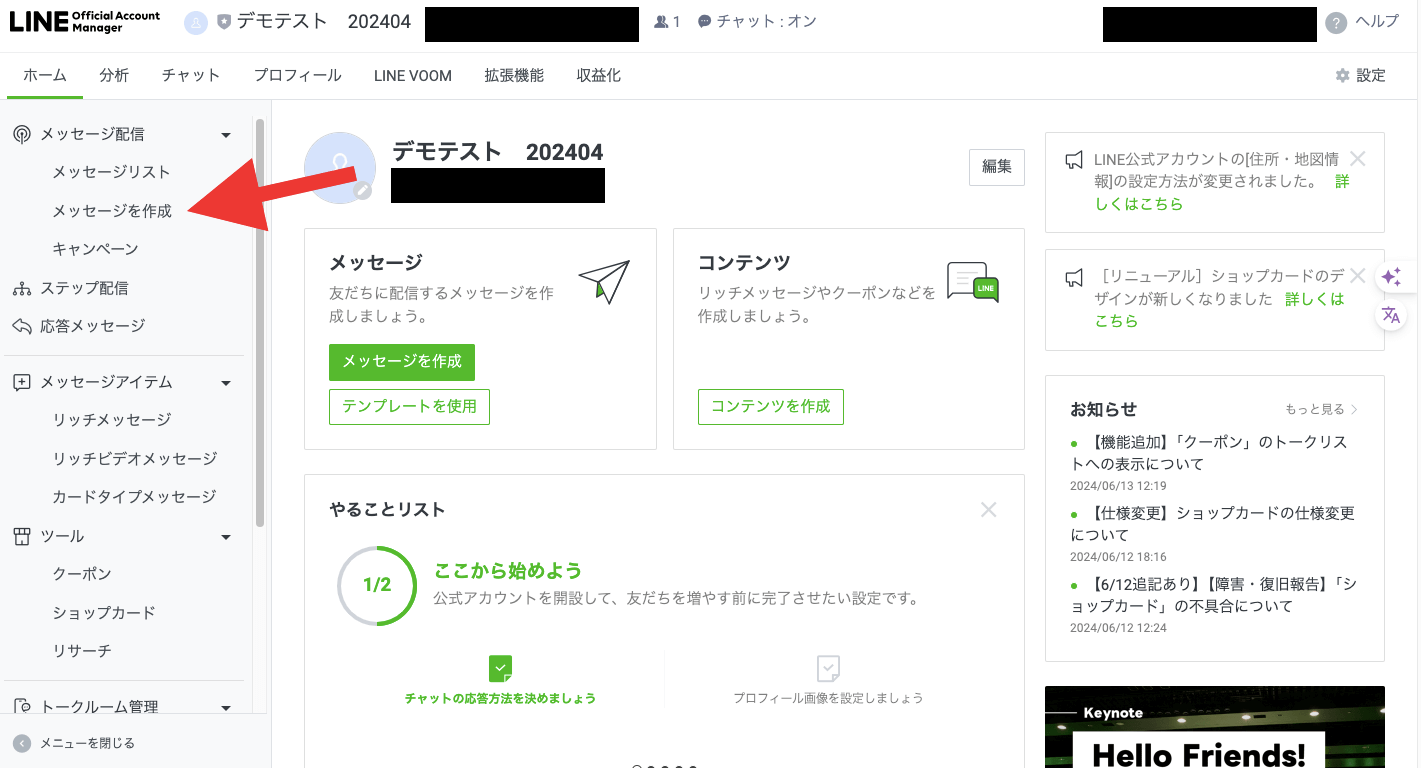Click the コンテンツを作成 button
This screenshot has width=1421, height=768.
771,407
